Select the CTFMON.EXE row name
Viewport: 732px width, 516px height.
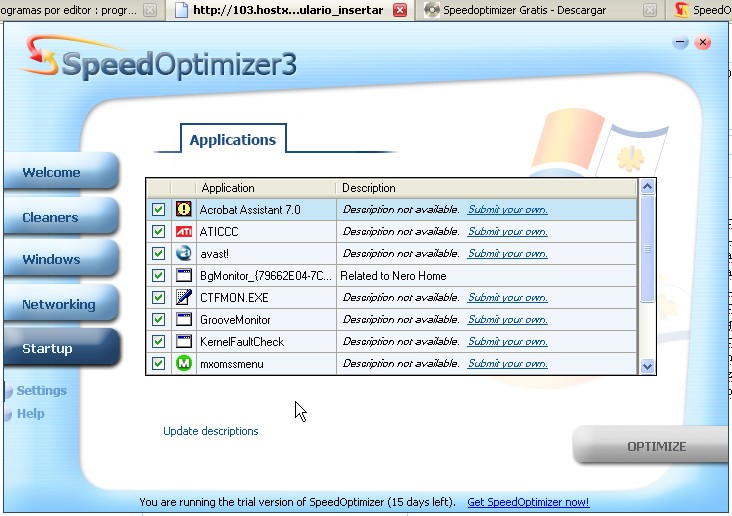[234, 298]
